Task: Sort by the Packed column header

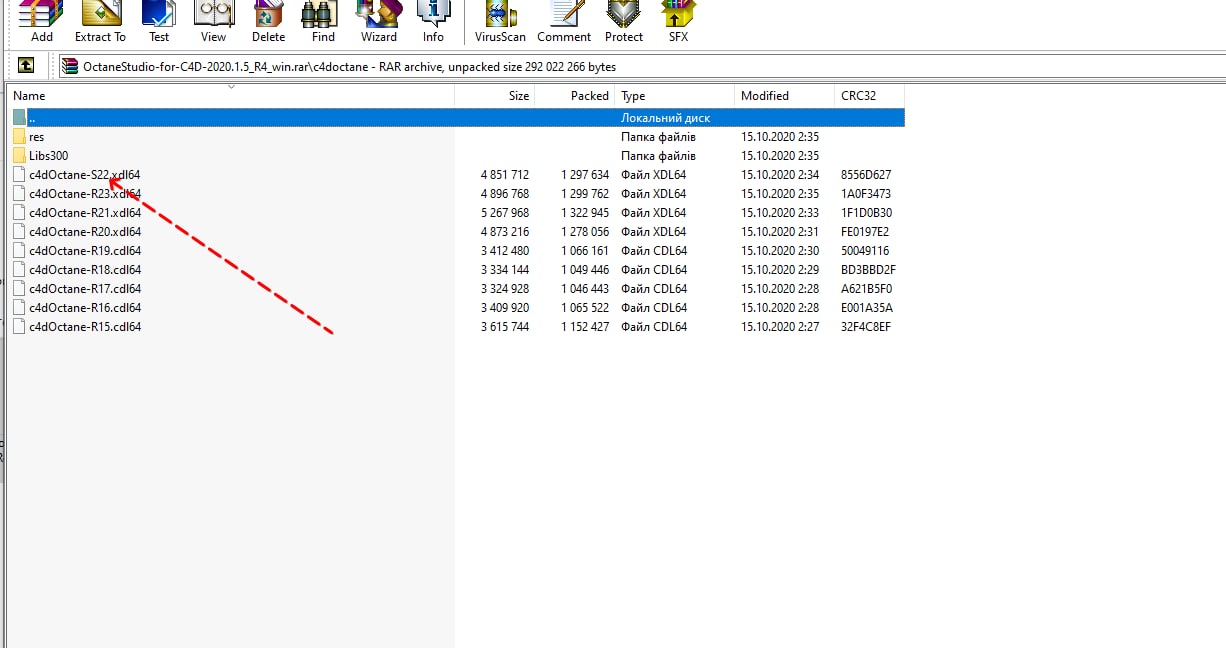Action: coord(575,96)
